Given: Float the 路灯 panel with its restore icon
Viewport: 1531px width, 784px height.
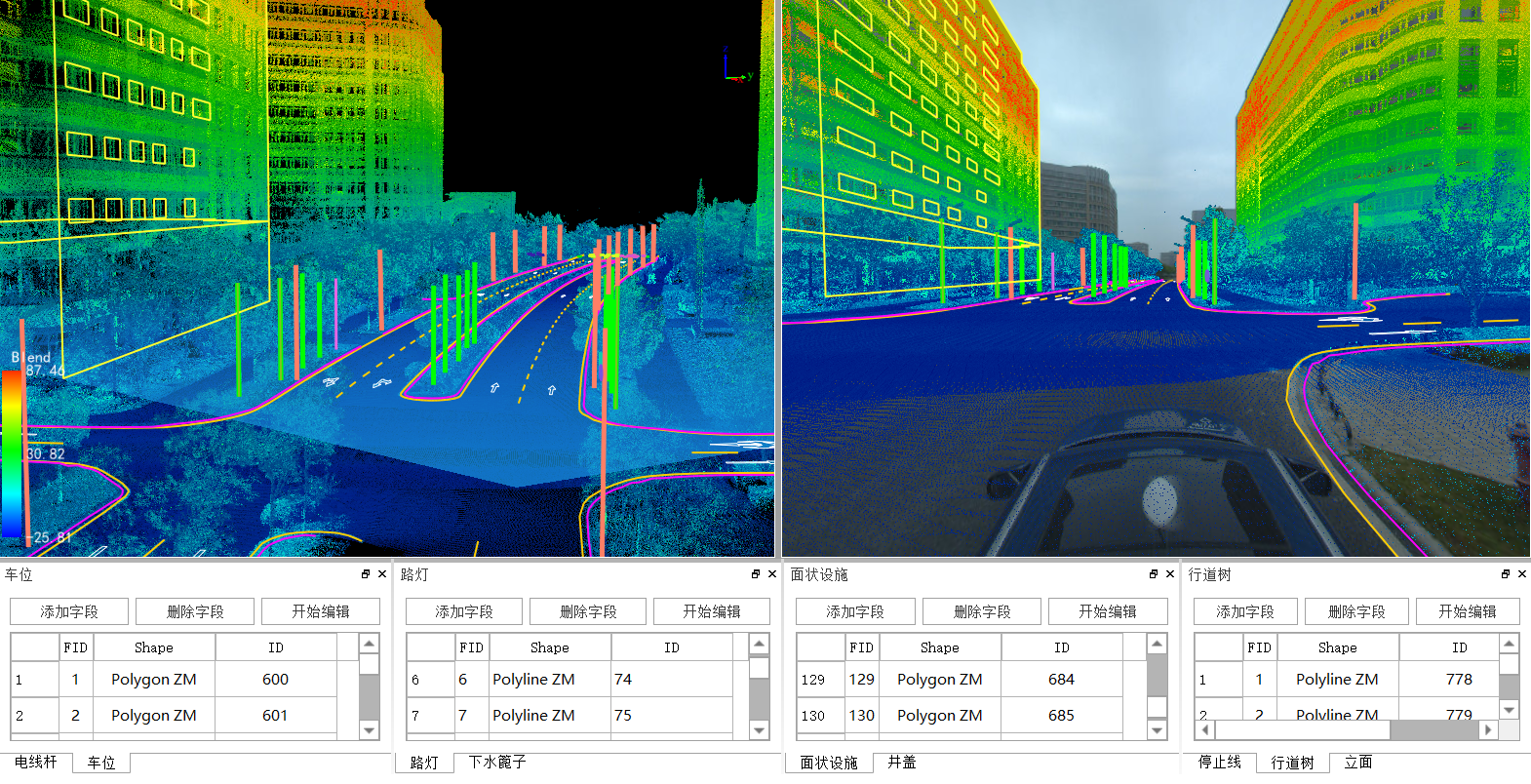Looking at the screenshot, I should pyautogui.click(x=756, y=574).
